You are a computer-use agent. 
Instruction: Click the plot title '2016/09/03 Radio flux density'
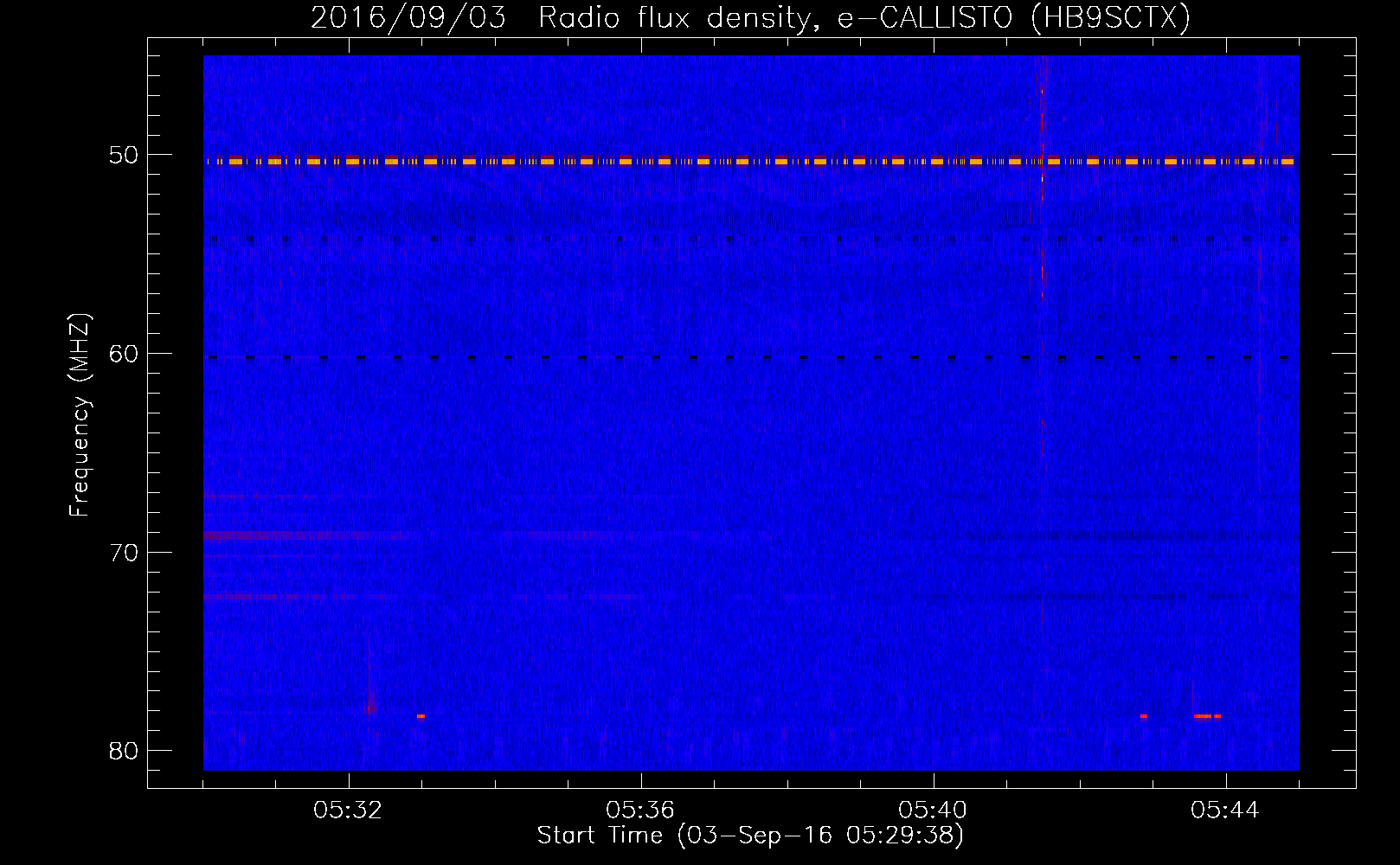click(x=750, y=18)
